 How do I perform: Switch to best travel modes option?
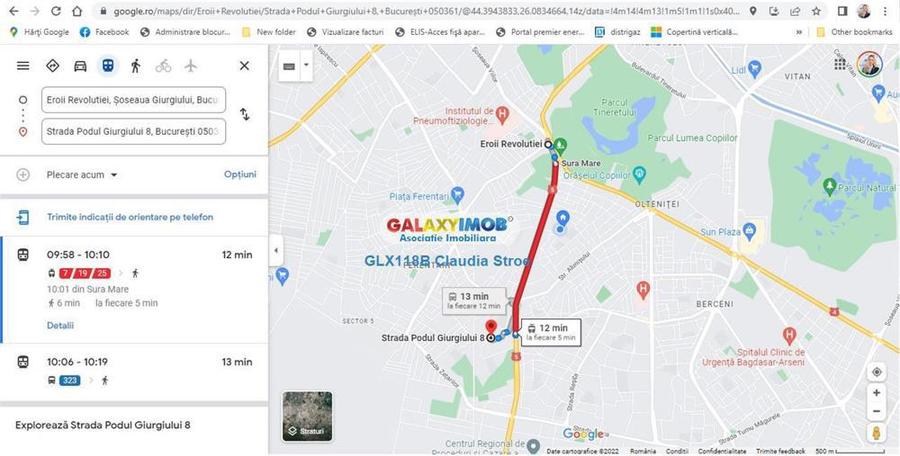(52, 66)
